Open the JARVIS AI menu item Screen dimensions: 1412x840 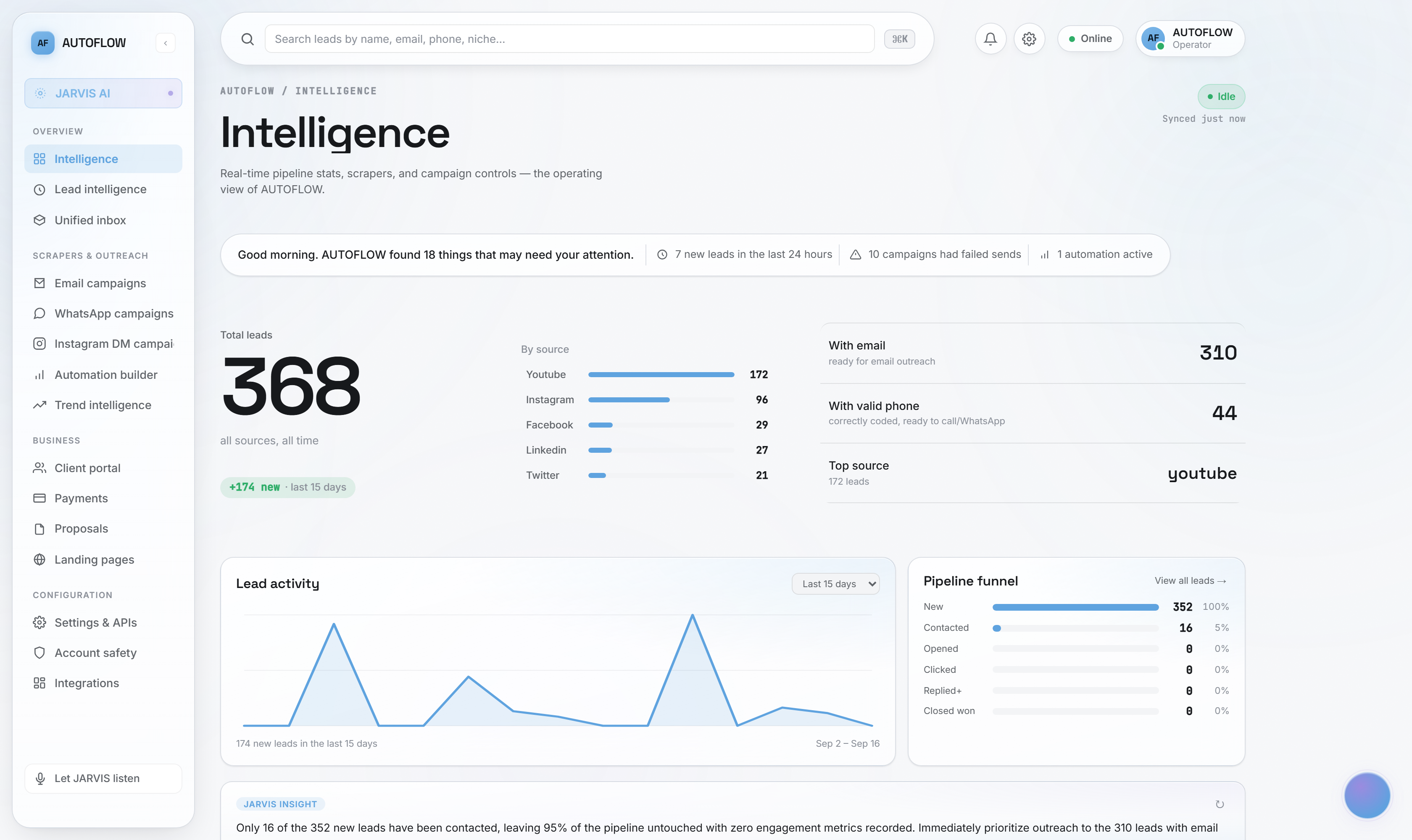[x=103, y=93]
